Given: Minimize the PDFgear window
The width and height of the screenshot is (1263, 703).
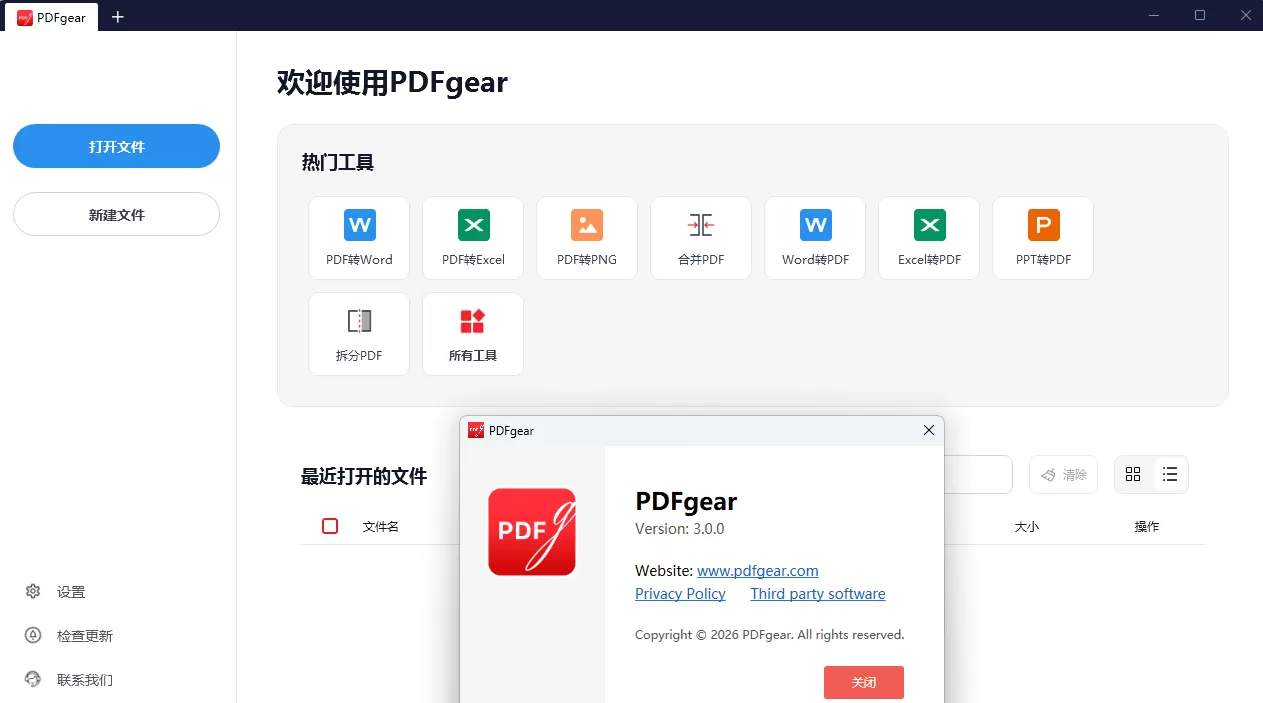Looking at the screenshot, I should pyautogui.click(x=1155, y=15).
